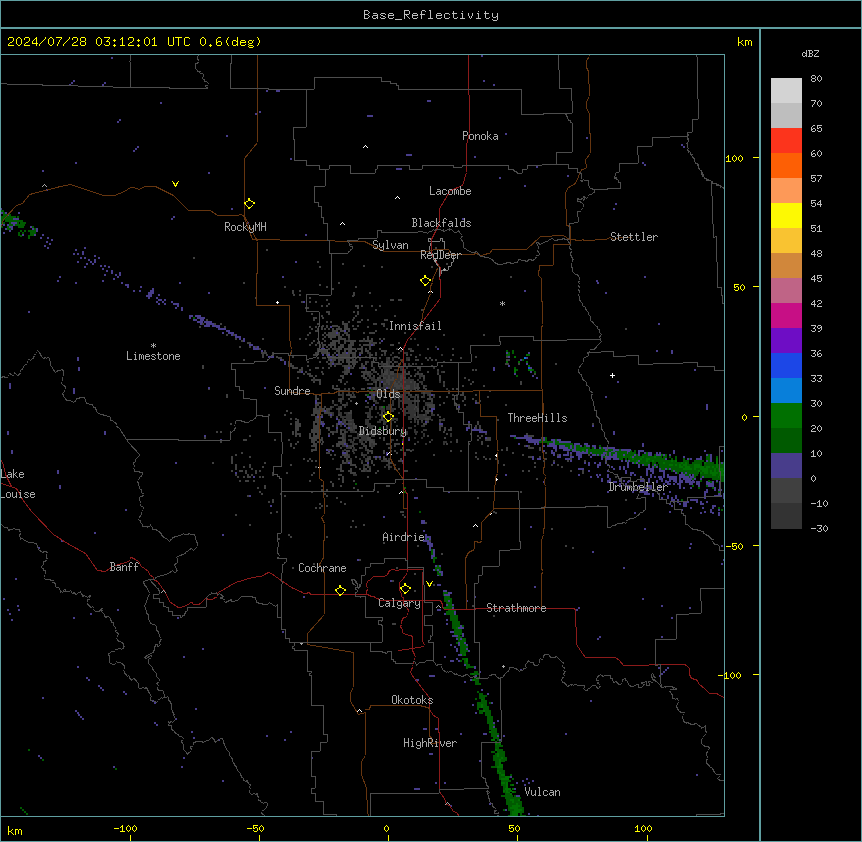Viewport: 862px width, 842px height.
Task: Click the orange 57-60 dBZ legend swatch
Action: pos(786,165)
